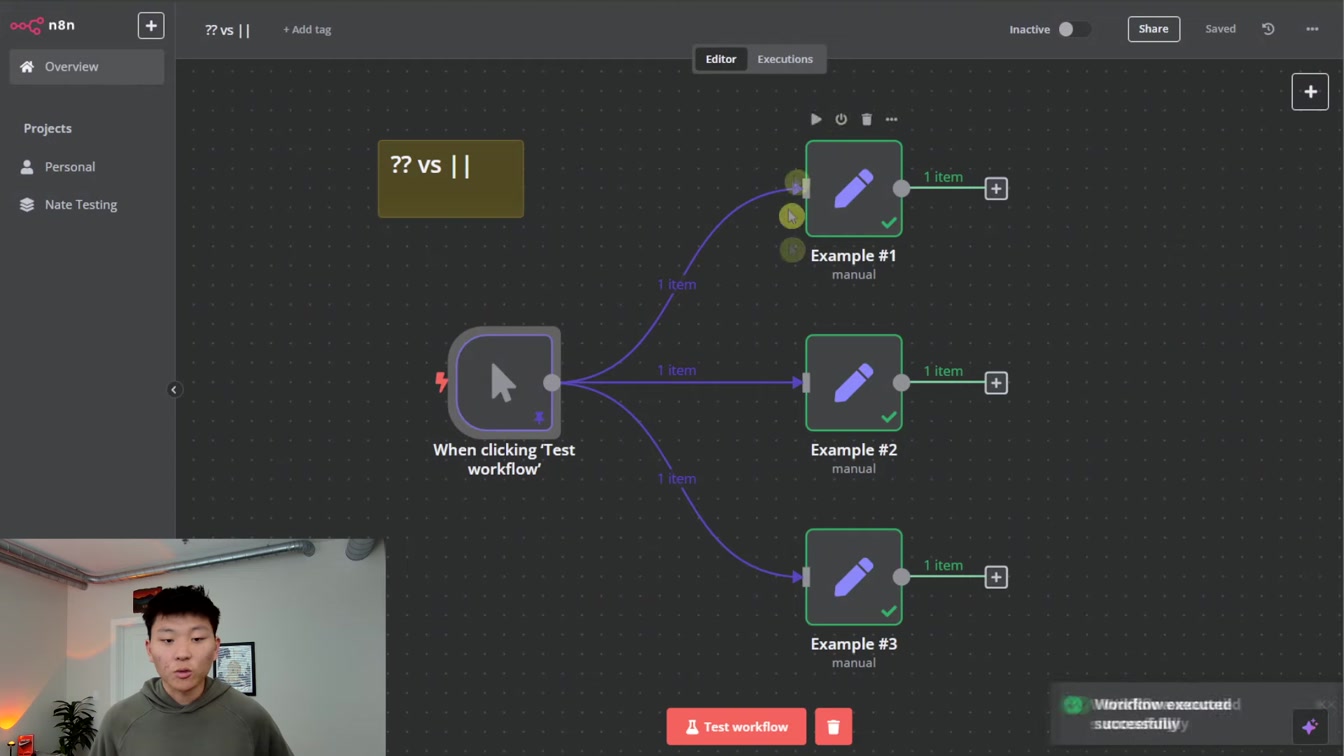Select the Example #3 pencil node
This screenshot has height=756, width=1344.
click(854, 577)
